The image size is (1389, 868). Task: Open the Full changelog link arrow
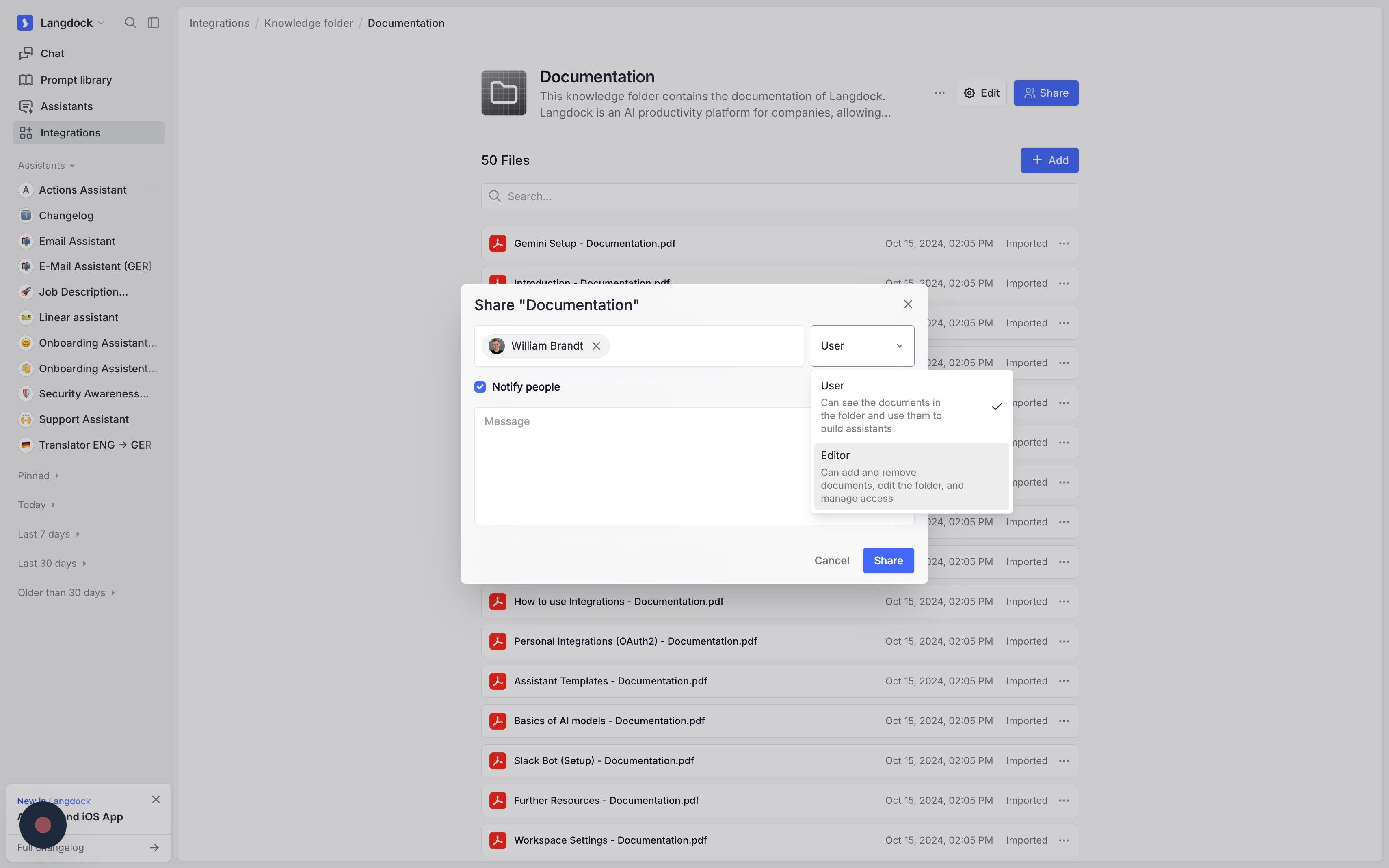(x=154, y=847)
